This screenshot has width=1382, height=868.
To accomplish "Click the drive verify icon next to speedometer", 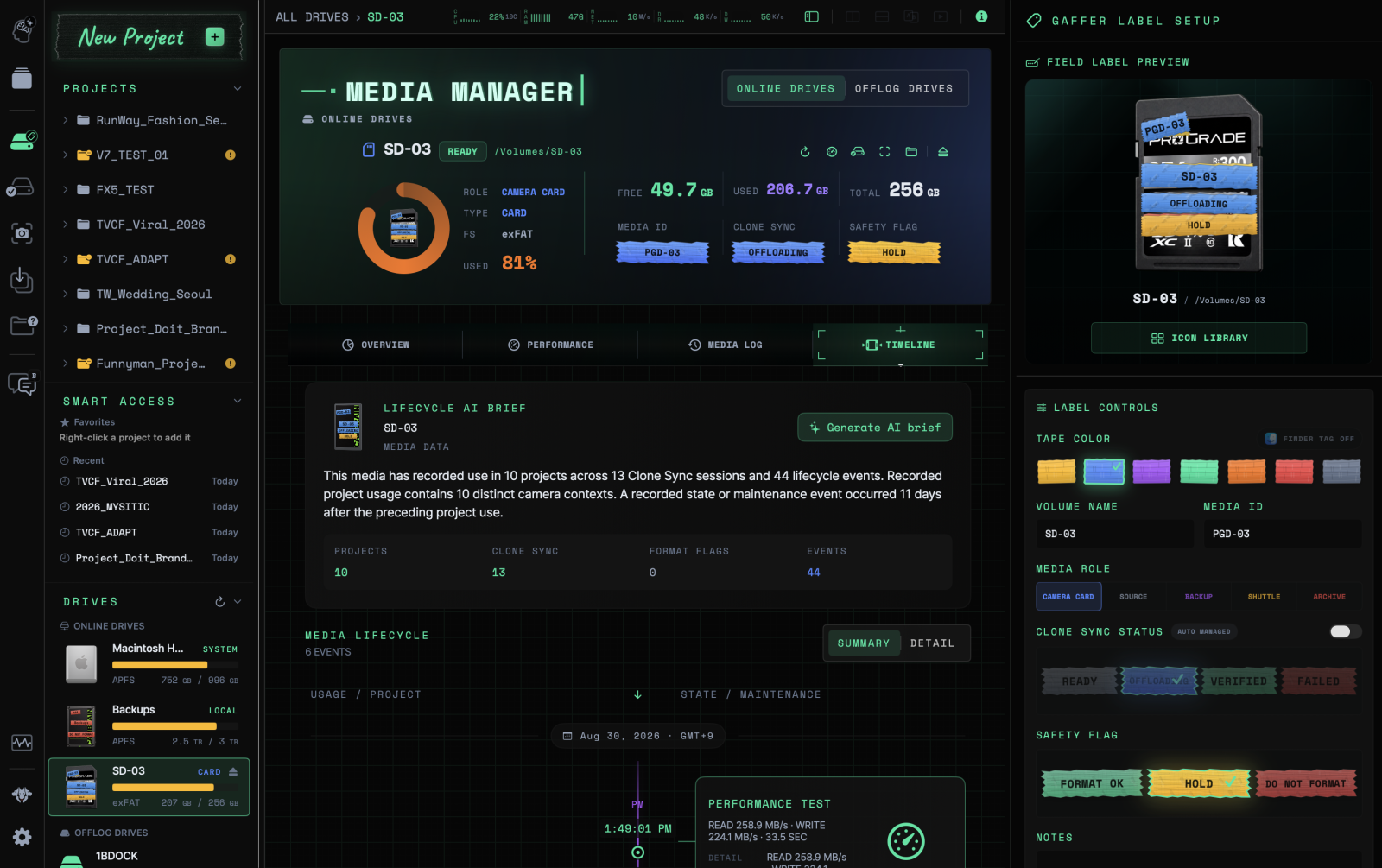I will tap(858, 152).
